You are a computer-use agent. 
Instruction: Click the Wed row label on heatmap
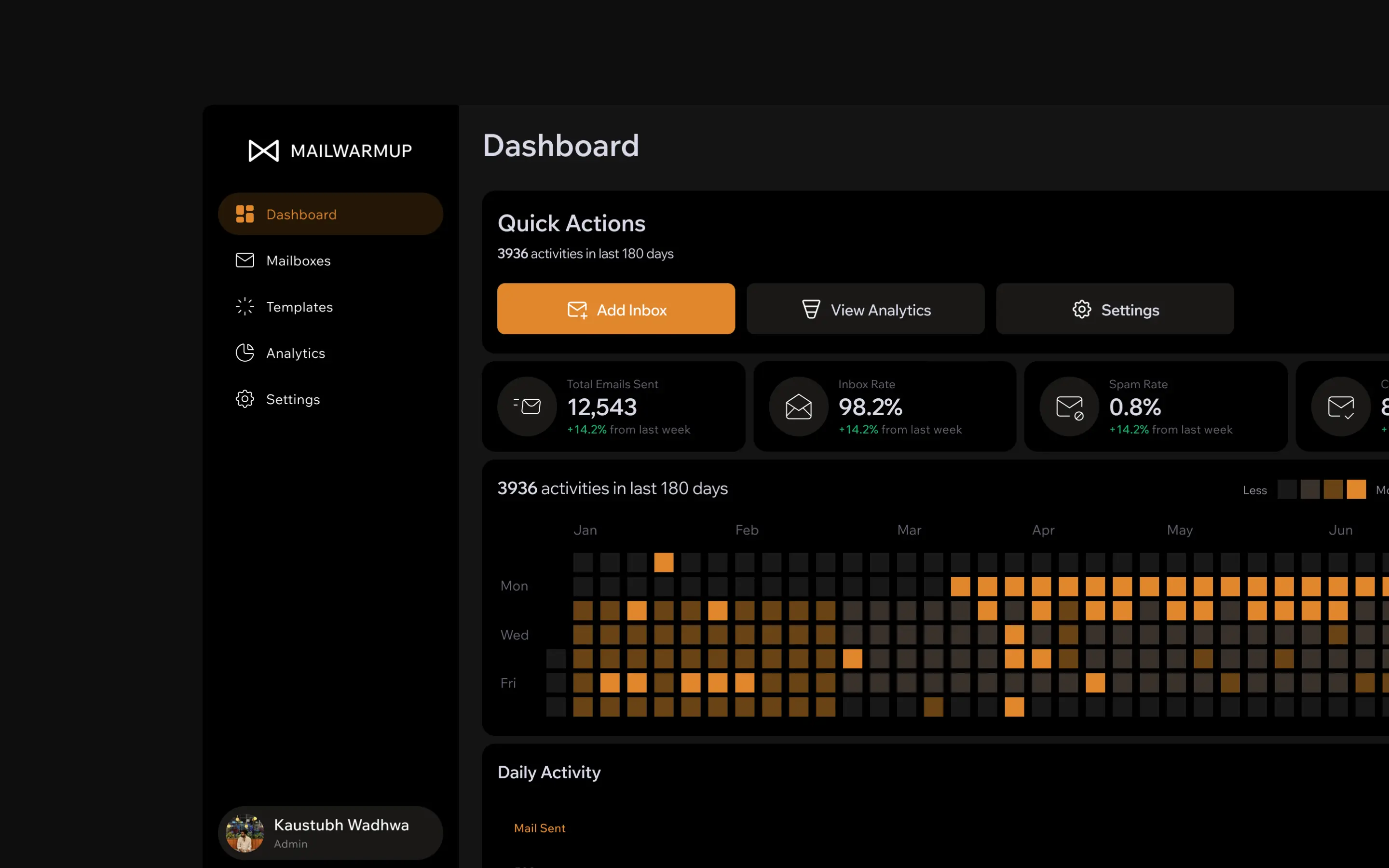click(514, 635)
